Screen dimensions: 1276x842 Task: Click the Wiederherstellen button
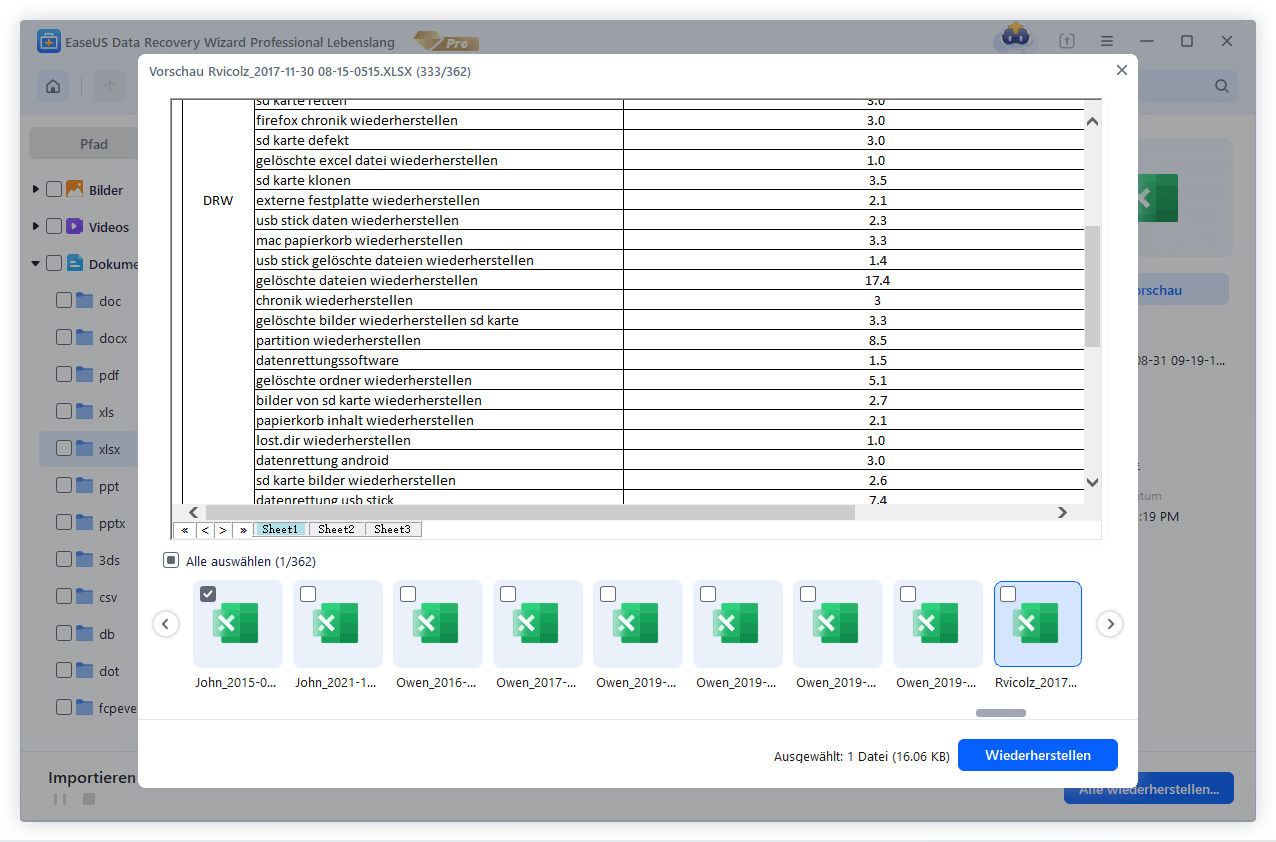coord(1038,755)
